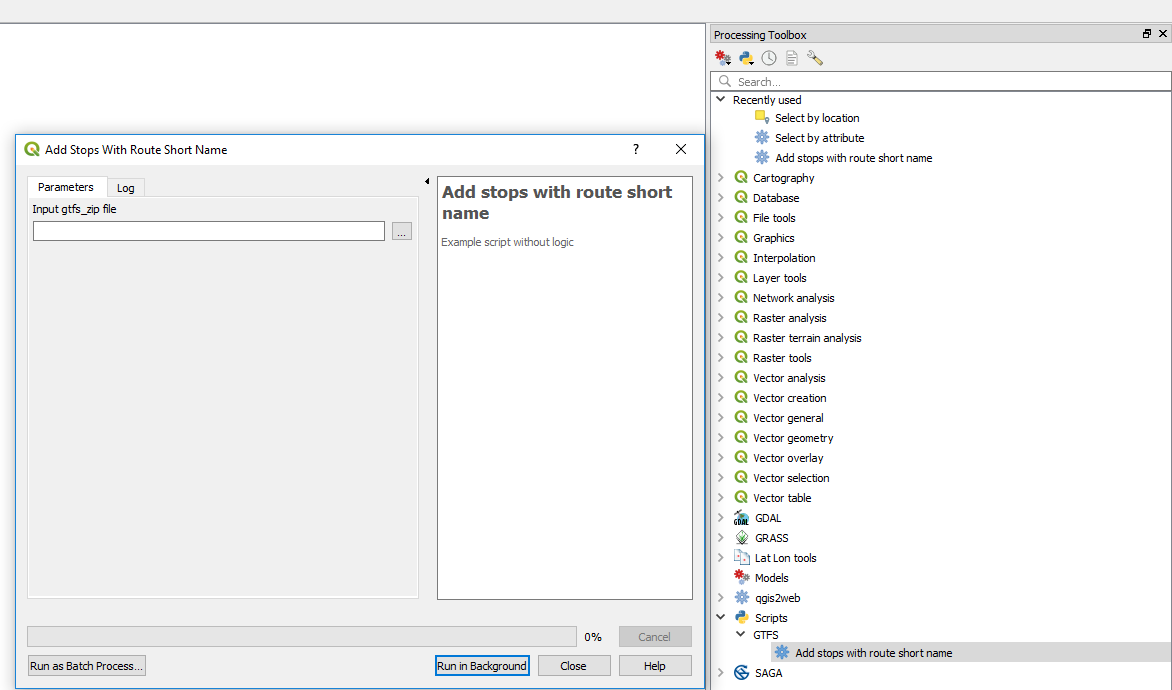Collapse the Recently used section
This screenshot has height=690, width=1172.
tap(720, 100)
